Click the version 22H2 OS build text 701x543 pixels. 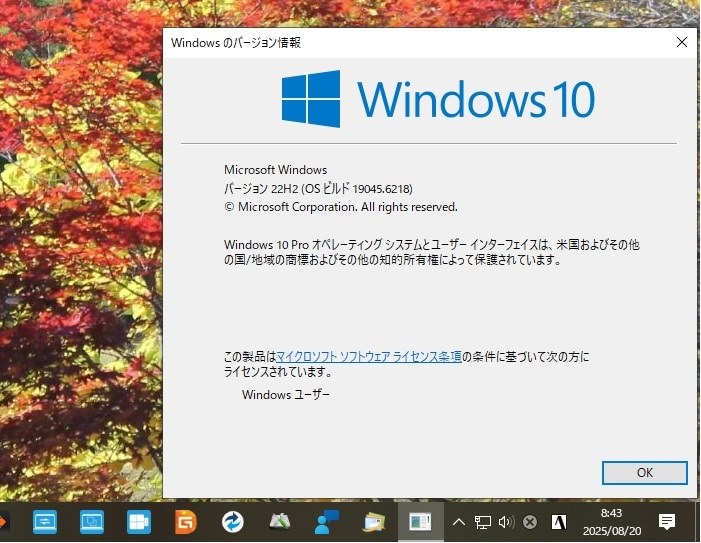pyautogui.click(x=318, y=189)
